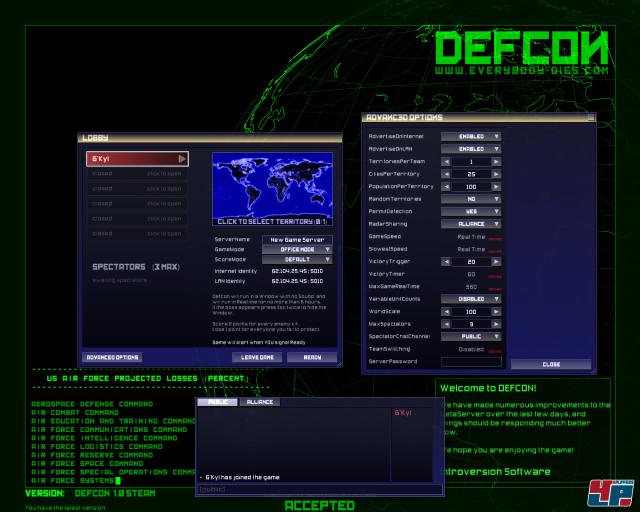Click the GameSpeed Real Time value
The height and width of the screenshot is (512, 640).
pyautogui.click(x=471, y=237)
